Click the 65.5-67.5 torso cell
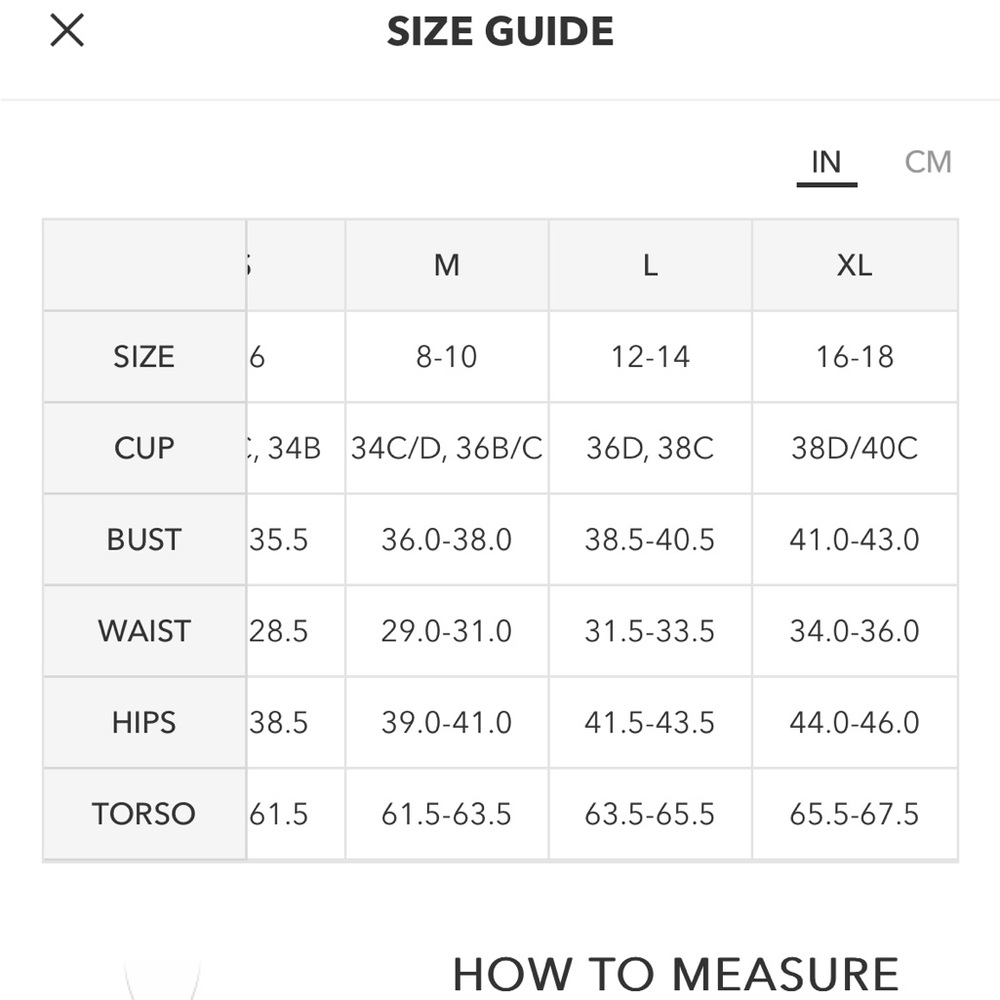This screenshot has height=1000, width=1000. click(855, 814)
